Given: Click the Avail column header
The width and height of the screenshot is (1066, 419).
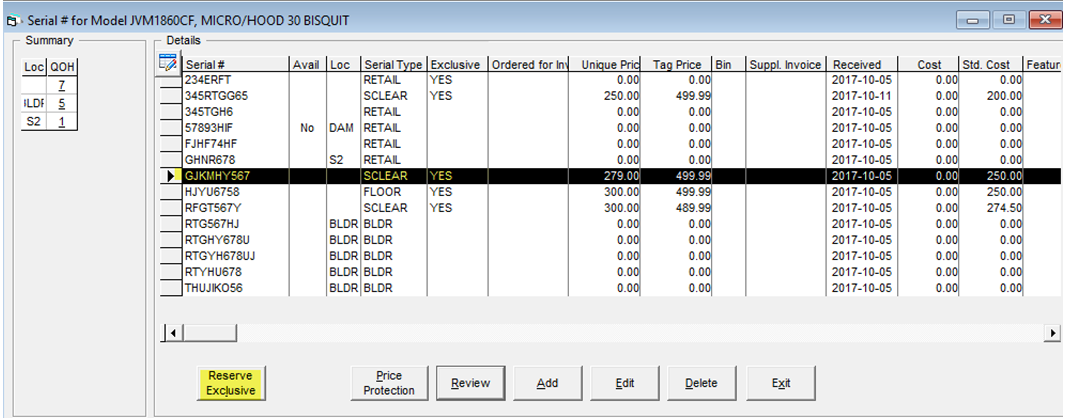Looking at the screenshot, I should click(x=308, y=65).
